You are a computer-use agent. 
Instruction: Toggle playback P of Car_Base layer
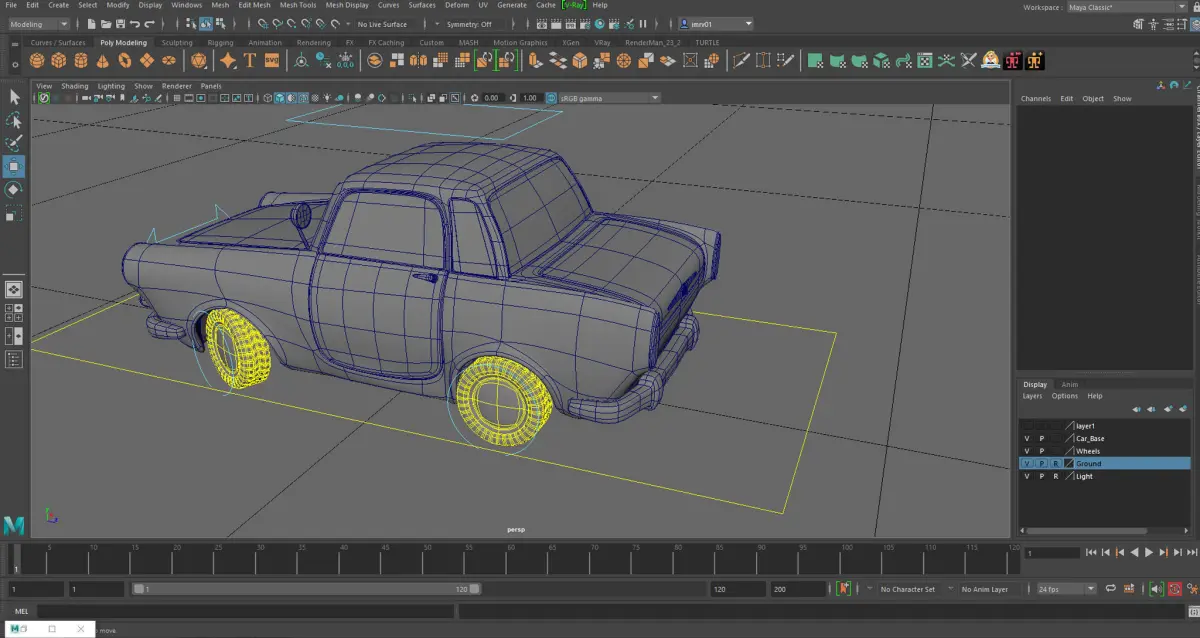(1041, 438)
